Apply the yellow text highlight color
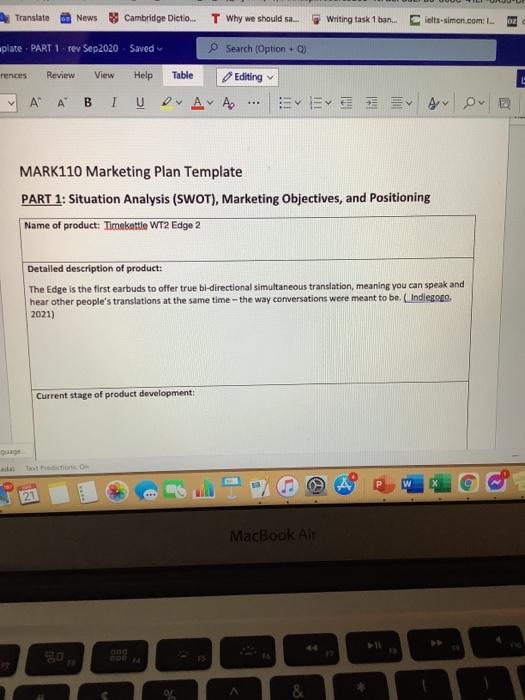The image size is (525, 700). click(166, 103)
